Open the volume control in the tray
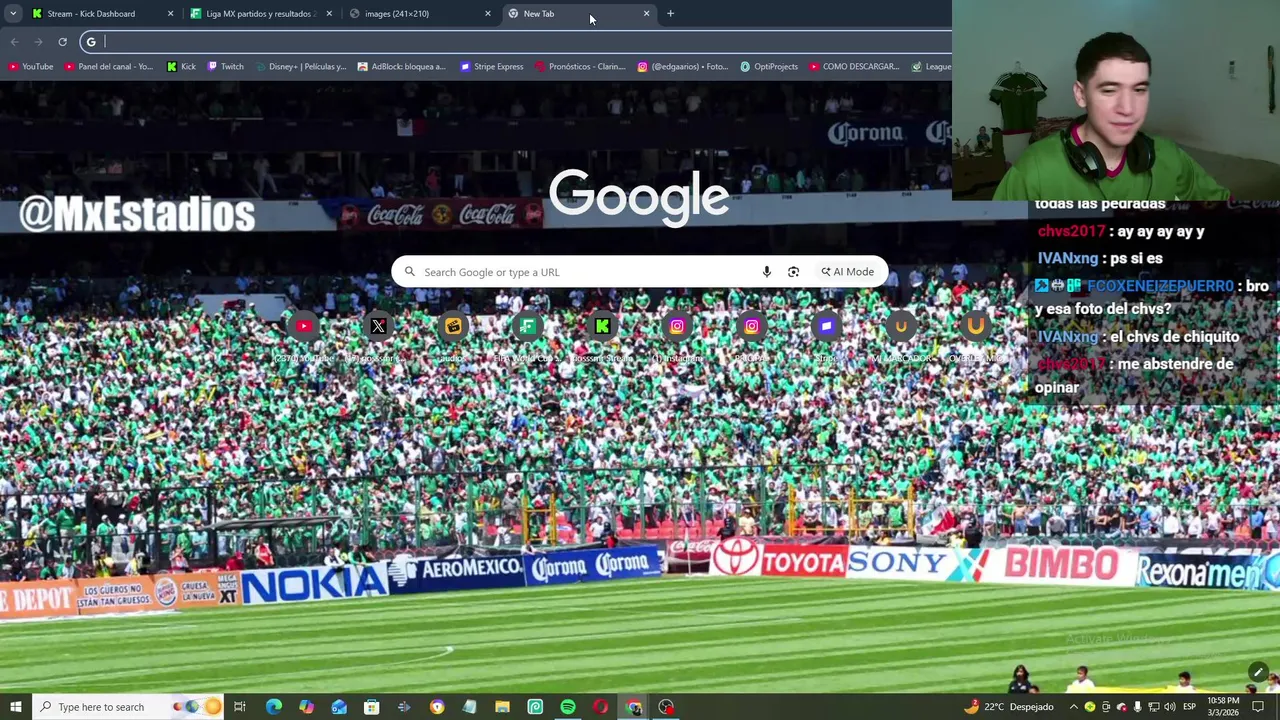 [x=1169, y=707]
